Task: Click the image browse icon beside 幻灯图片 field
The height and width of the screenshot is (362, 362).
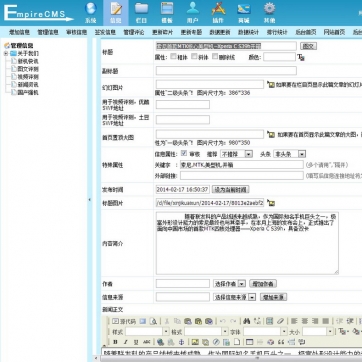Action: coord(271,85)
